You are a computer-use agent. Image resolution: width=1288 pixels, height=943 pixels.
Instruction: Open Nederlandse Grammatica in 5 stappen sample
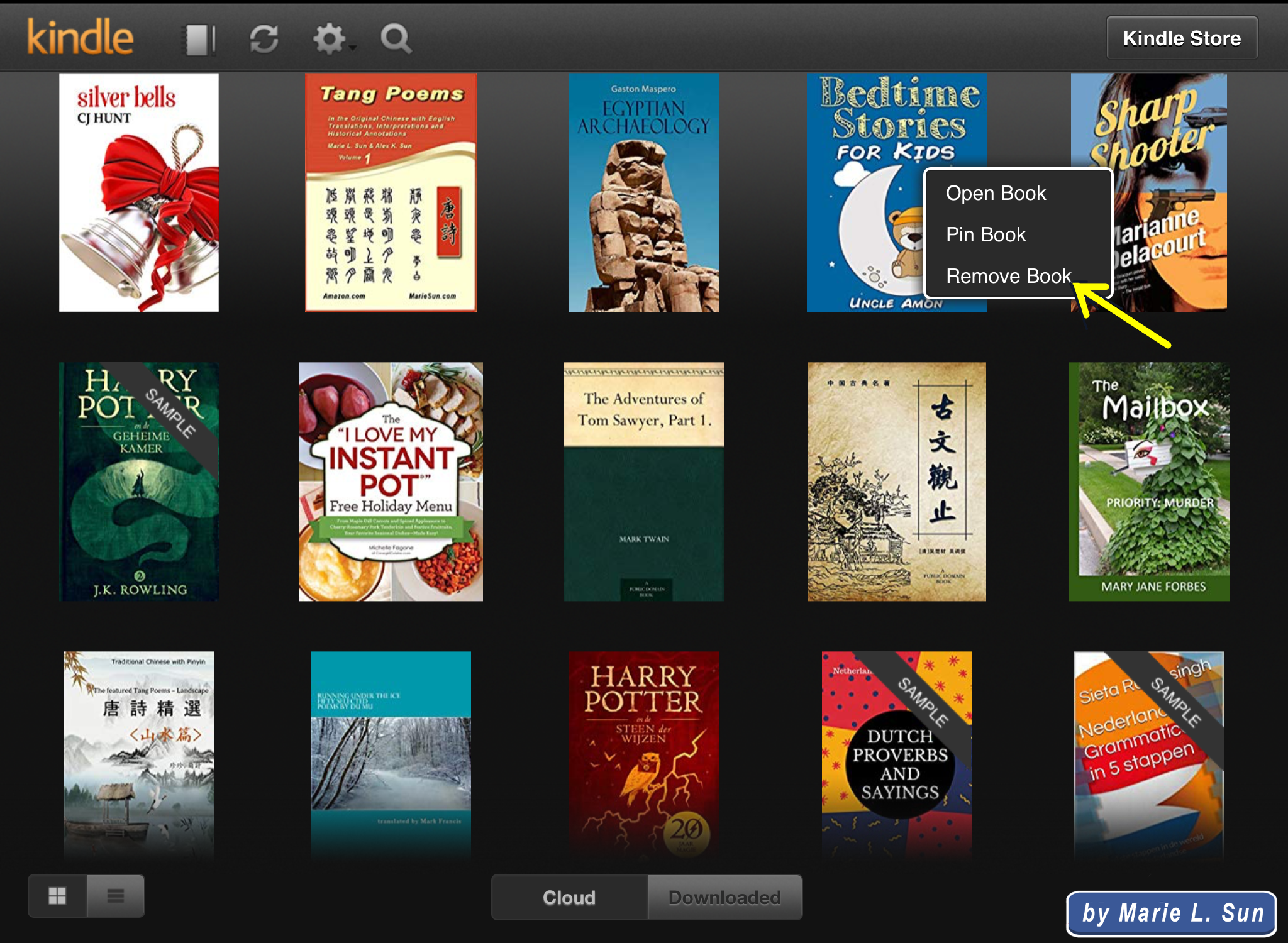[1149, 756]
